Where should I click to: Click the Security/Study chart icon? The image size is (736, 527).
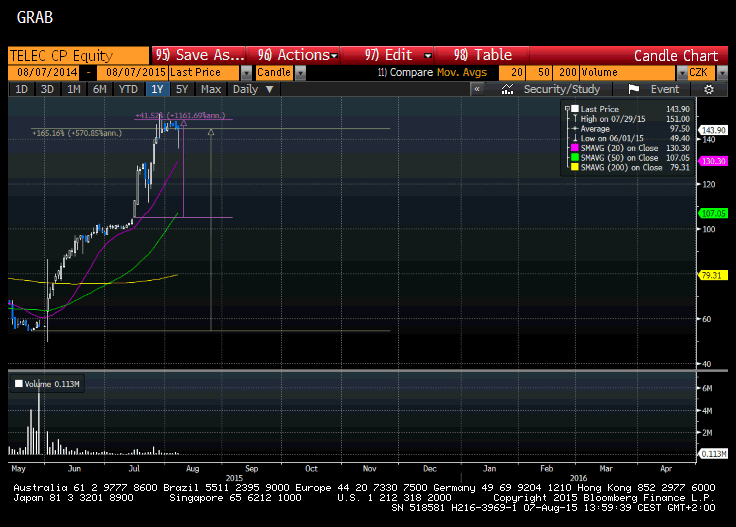point(507,89)
